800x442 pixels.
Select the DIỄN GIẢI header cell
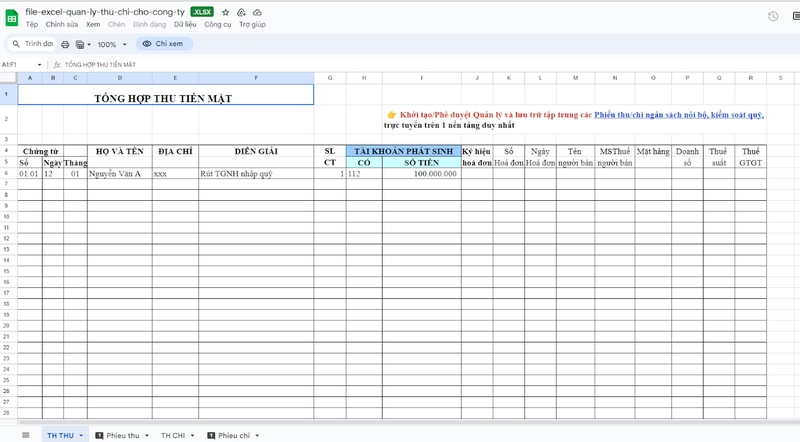(x=256, y=151)
